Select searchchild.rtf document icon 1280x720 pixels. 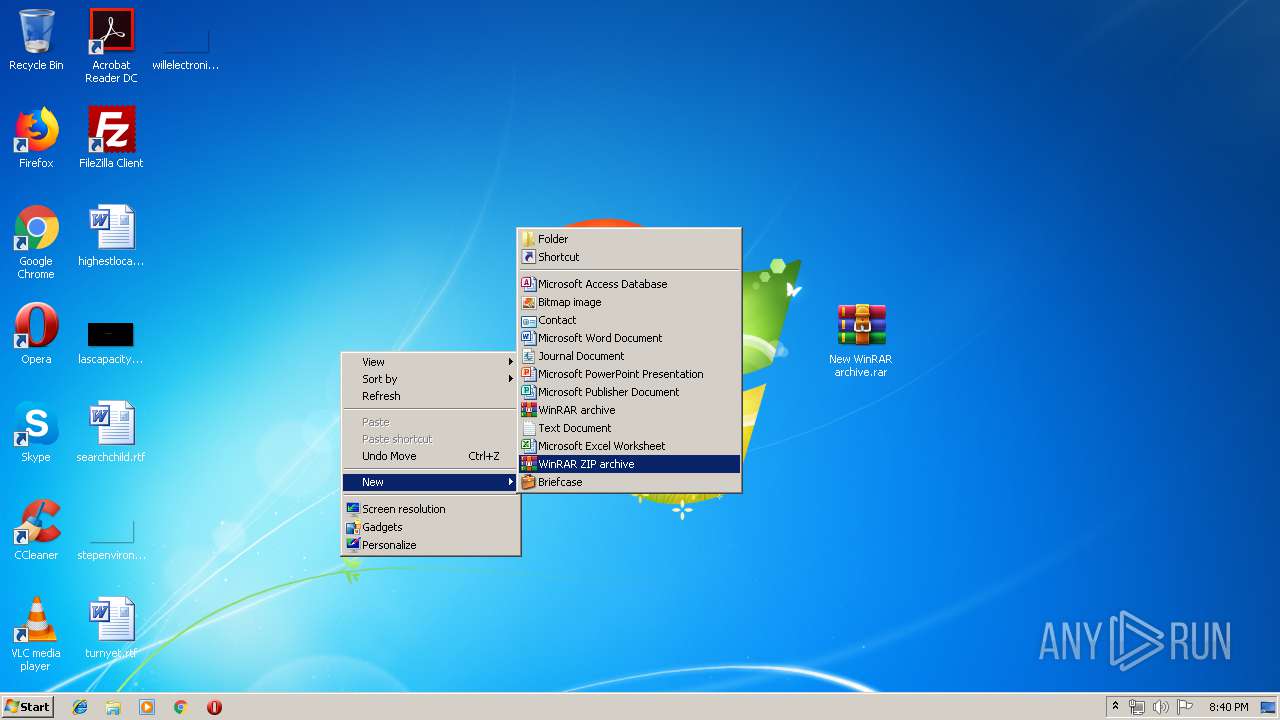pyautogui.click(x=111, y=432)
